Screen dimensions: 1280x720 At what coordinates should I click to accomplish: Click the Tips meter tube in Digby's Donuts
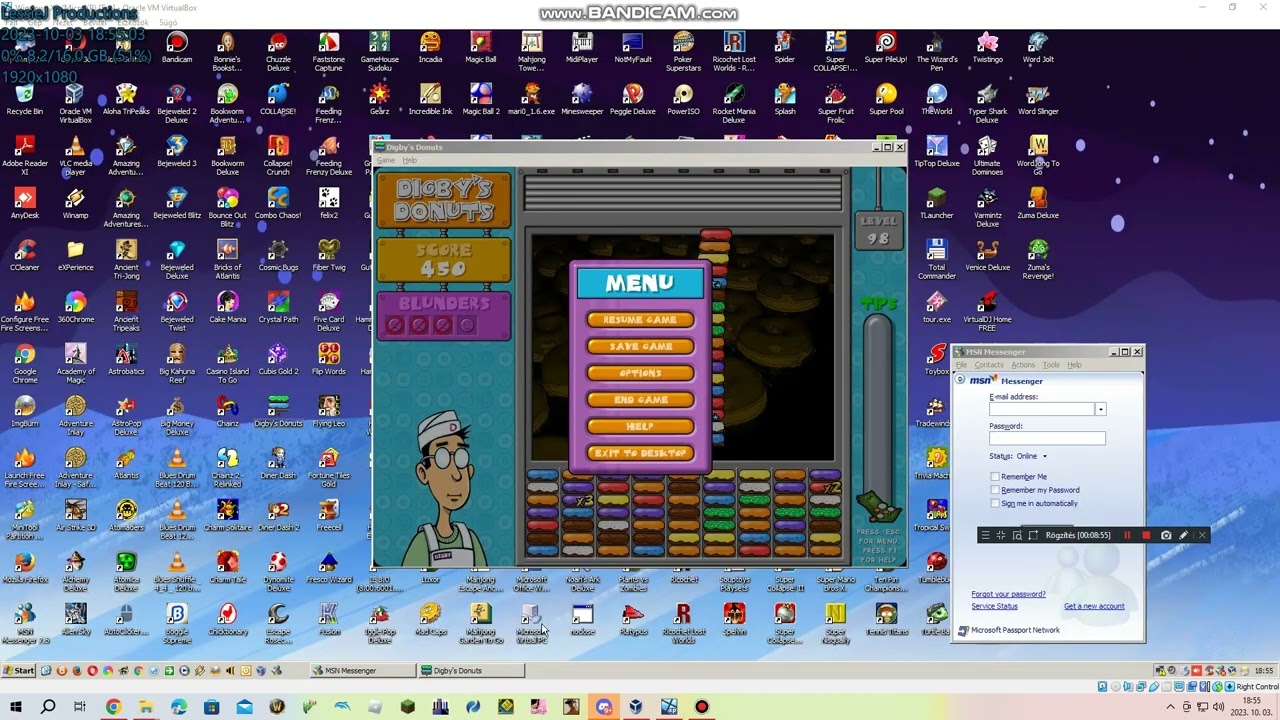[876, 400]
